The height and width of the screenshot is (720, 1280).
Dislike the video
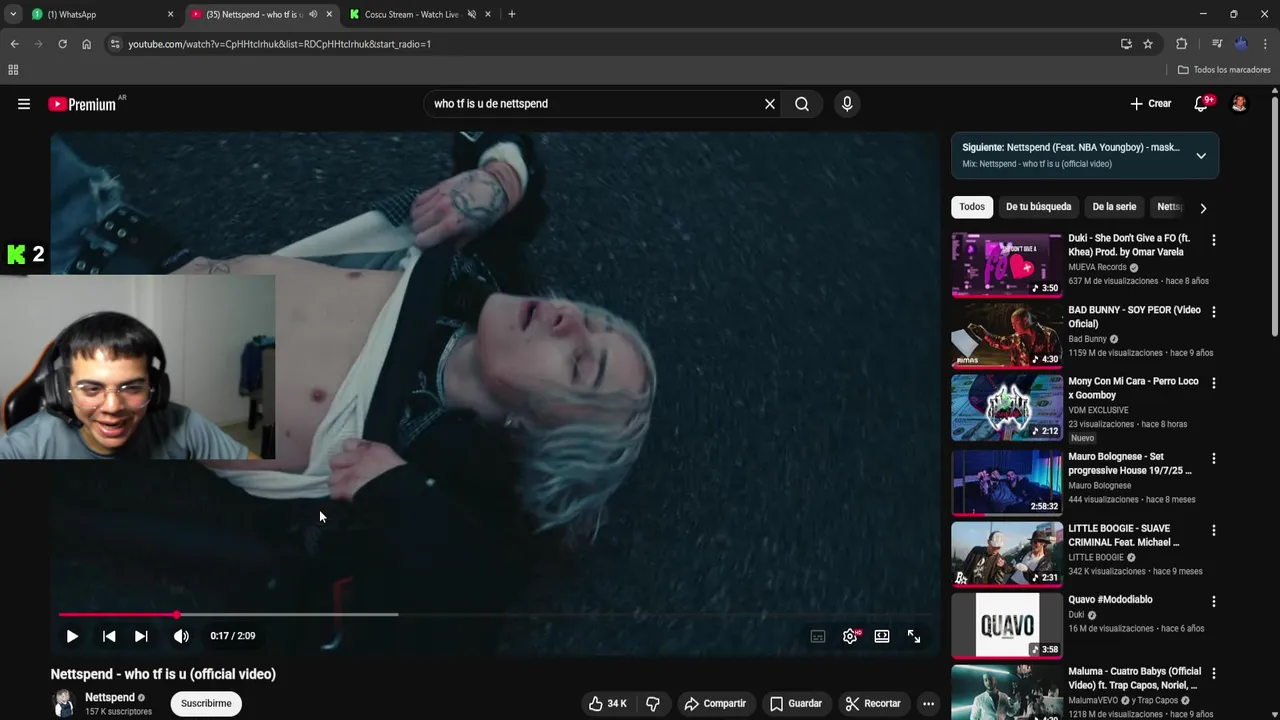point(653,704)
